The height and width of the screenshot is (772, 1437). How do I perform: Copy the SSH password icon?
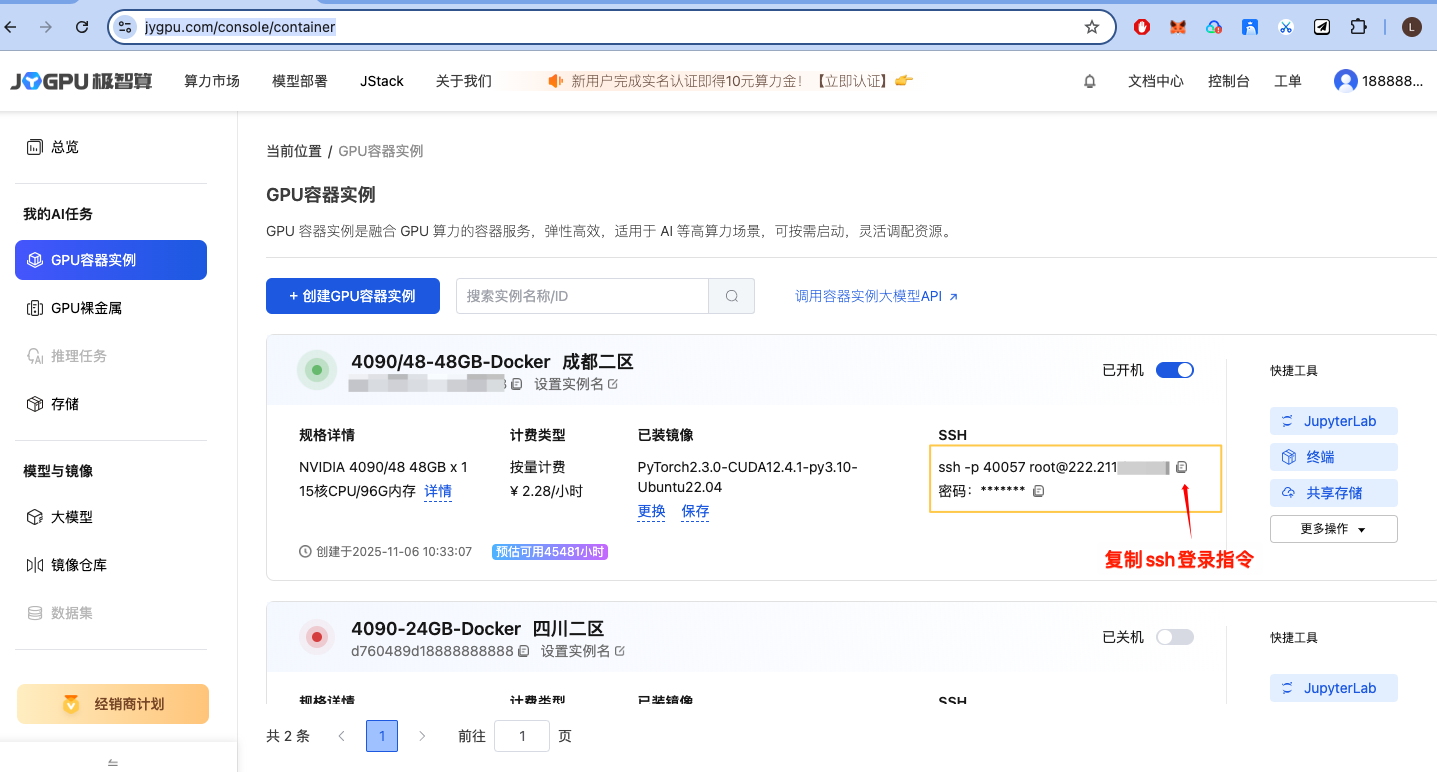[x=1038, y=491]
